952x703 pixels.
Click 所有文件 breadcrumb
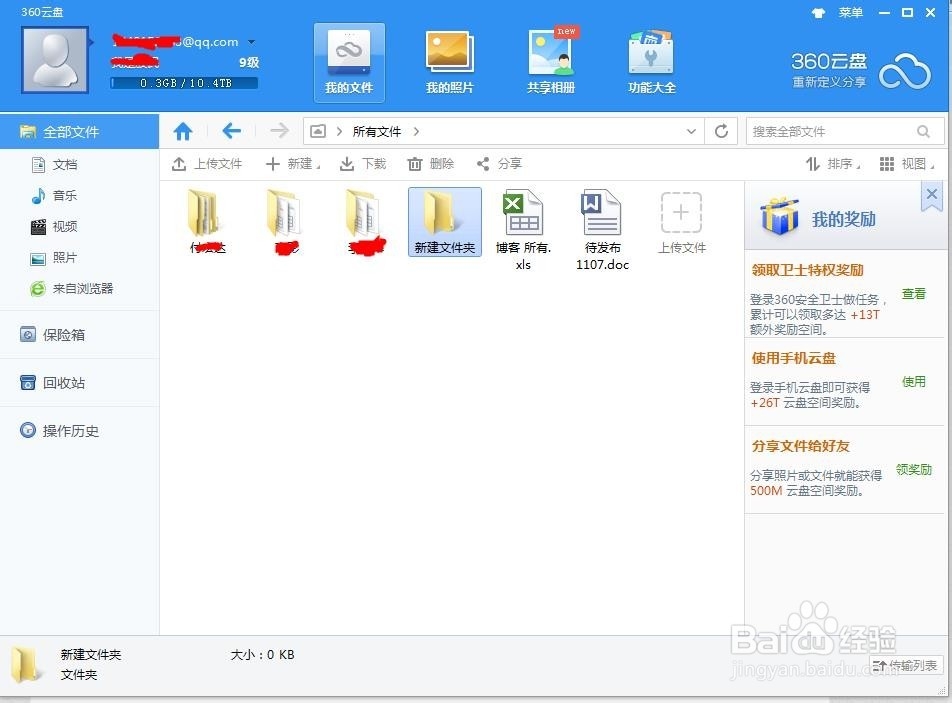pos(376,131)
